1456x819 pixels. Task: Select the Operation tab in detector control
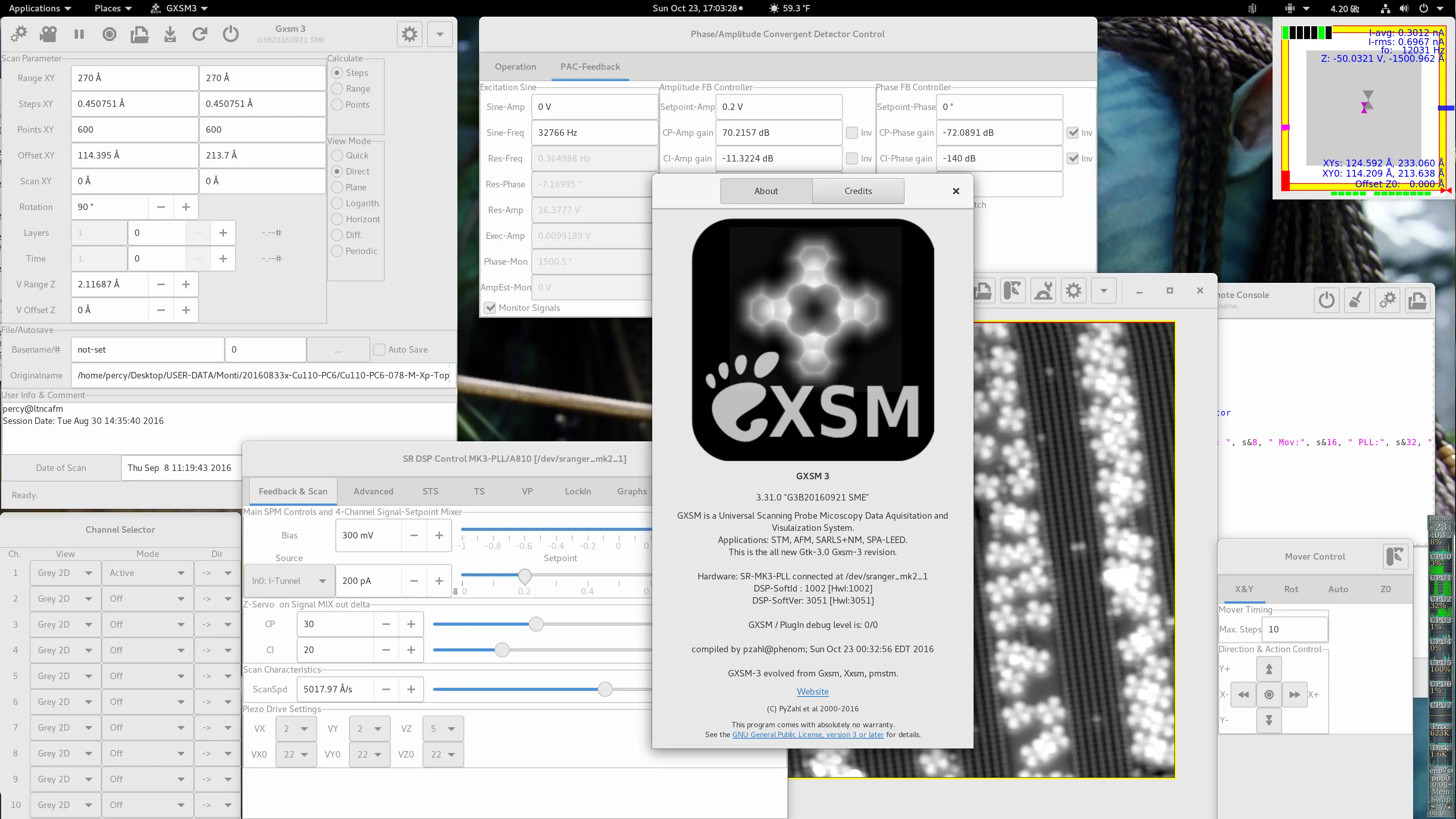click(x=514, y=66)
